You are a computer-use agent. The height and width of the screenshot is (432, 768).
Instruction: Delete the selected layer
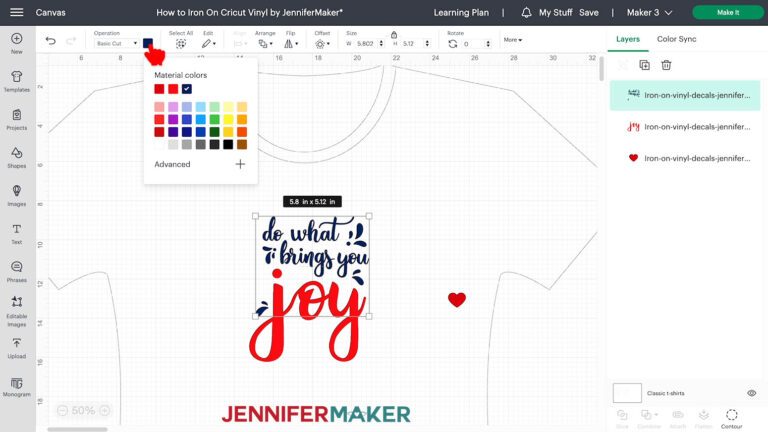[x=666, y=65]
